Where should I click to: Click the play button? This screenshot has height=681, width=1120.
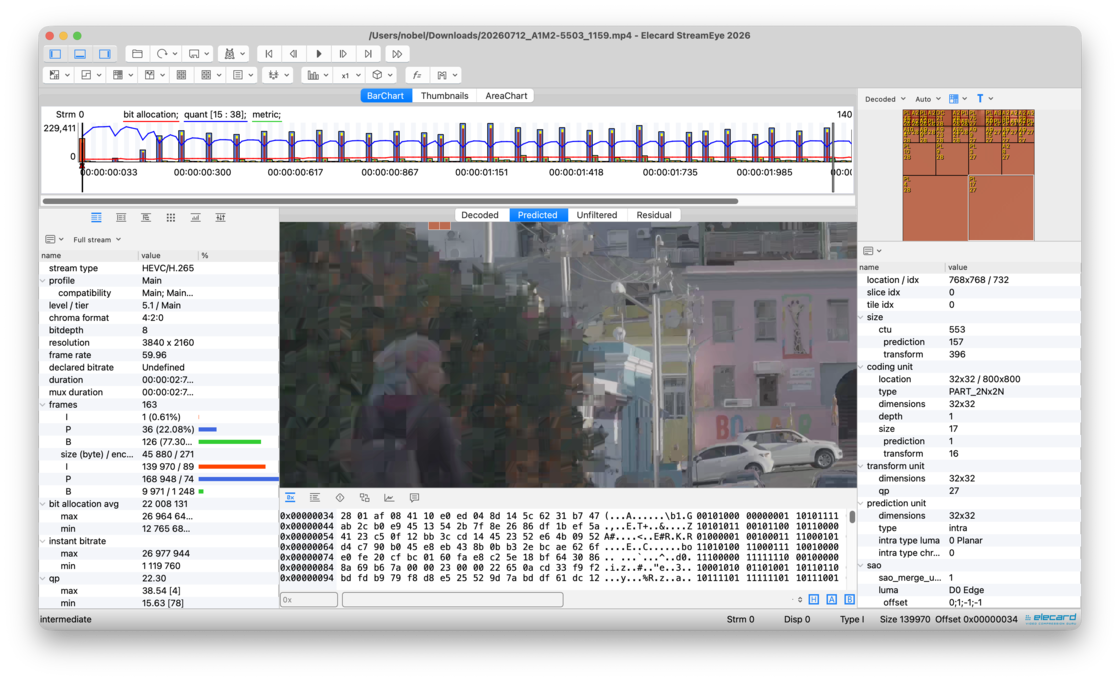(x=319, y=54)
